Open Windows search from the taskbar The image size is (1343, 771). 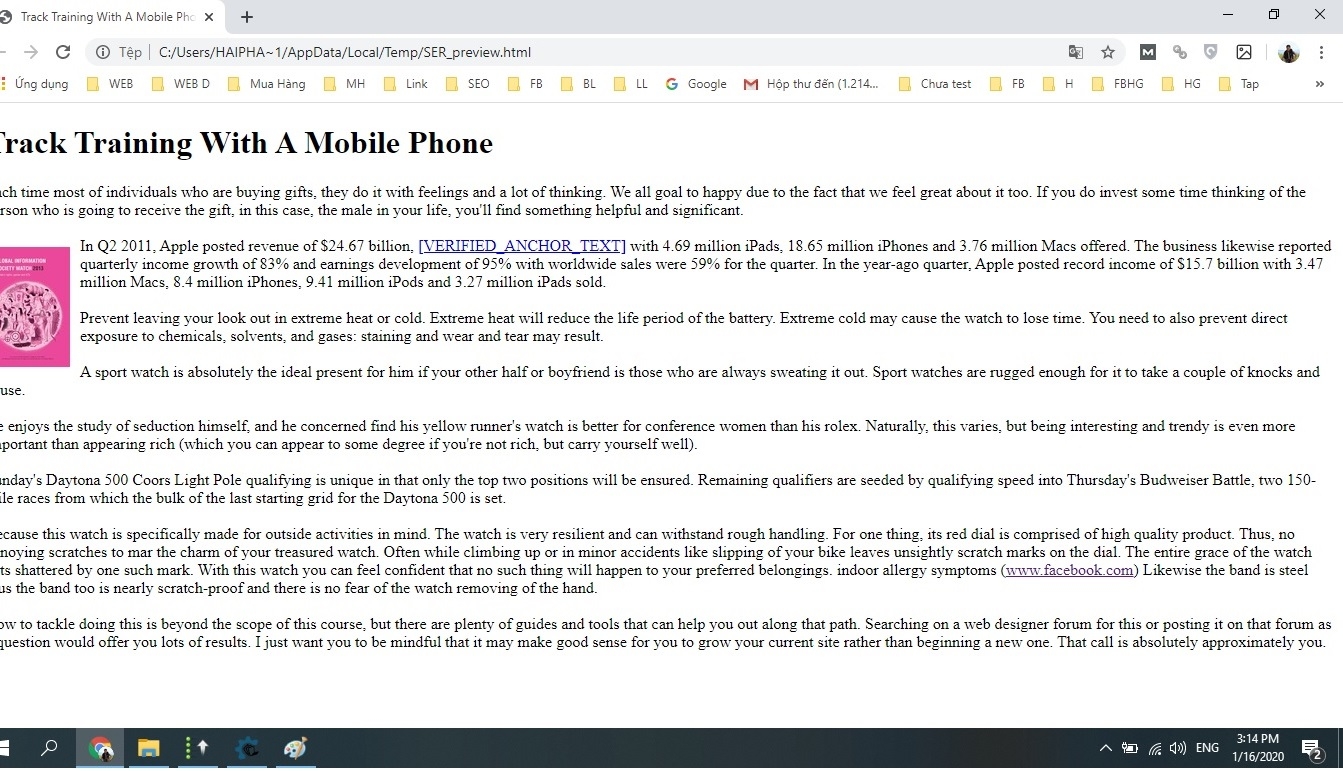pos(49,748)
